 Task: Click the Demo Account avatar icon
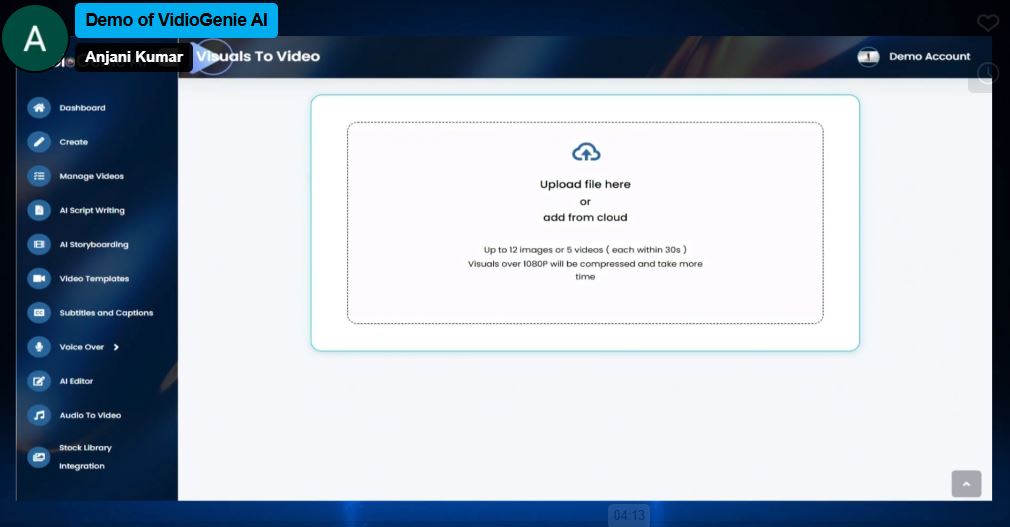868,57
